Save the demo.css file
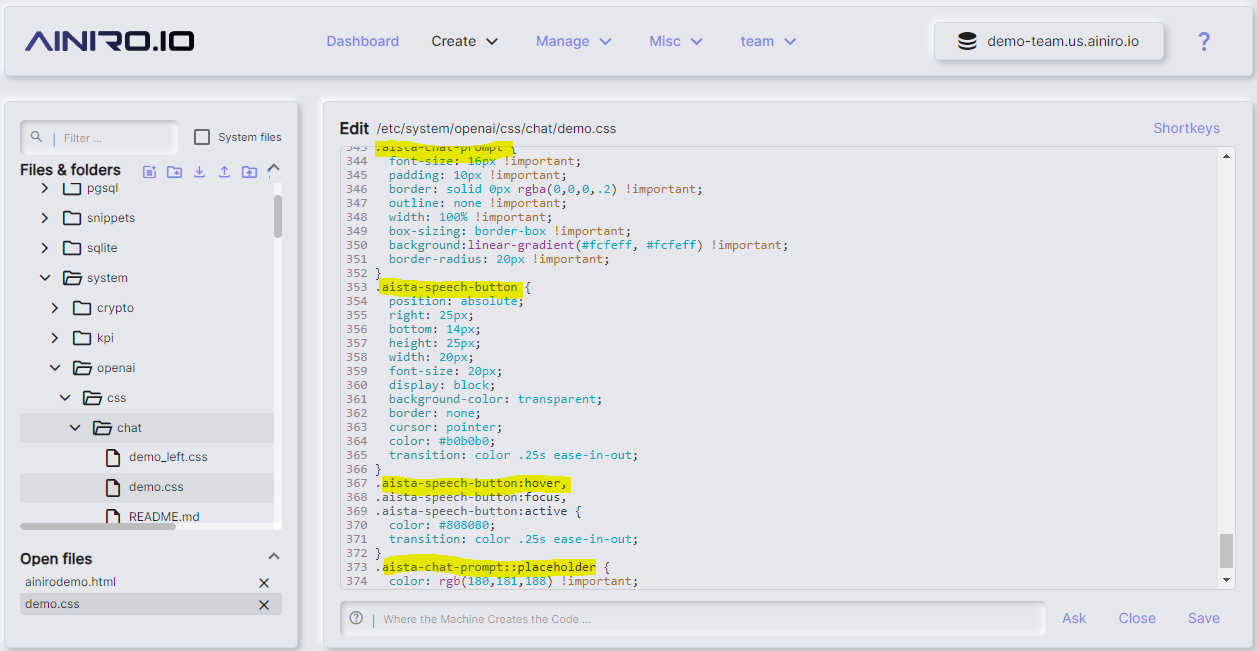1257x651 pixels. tap(1204, 618)
